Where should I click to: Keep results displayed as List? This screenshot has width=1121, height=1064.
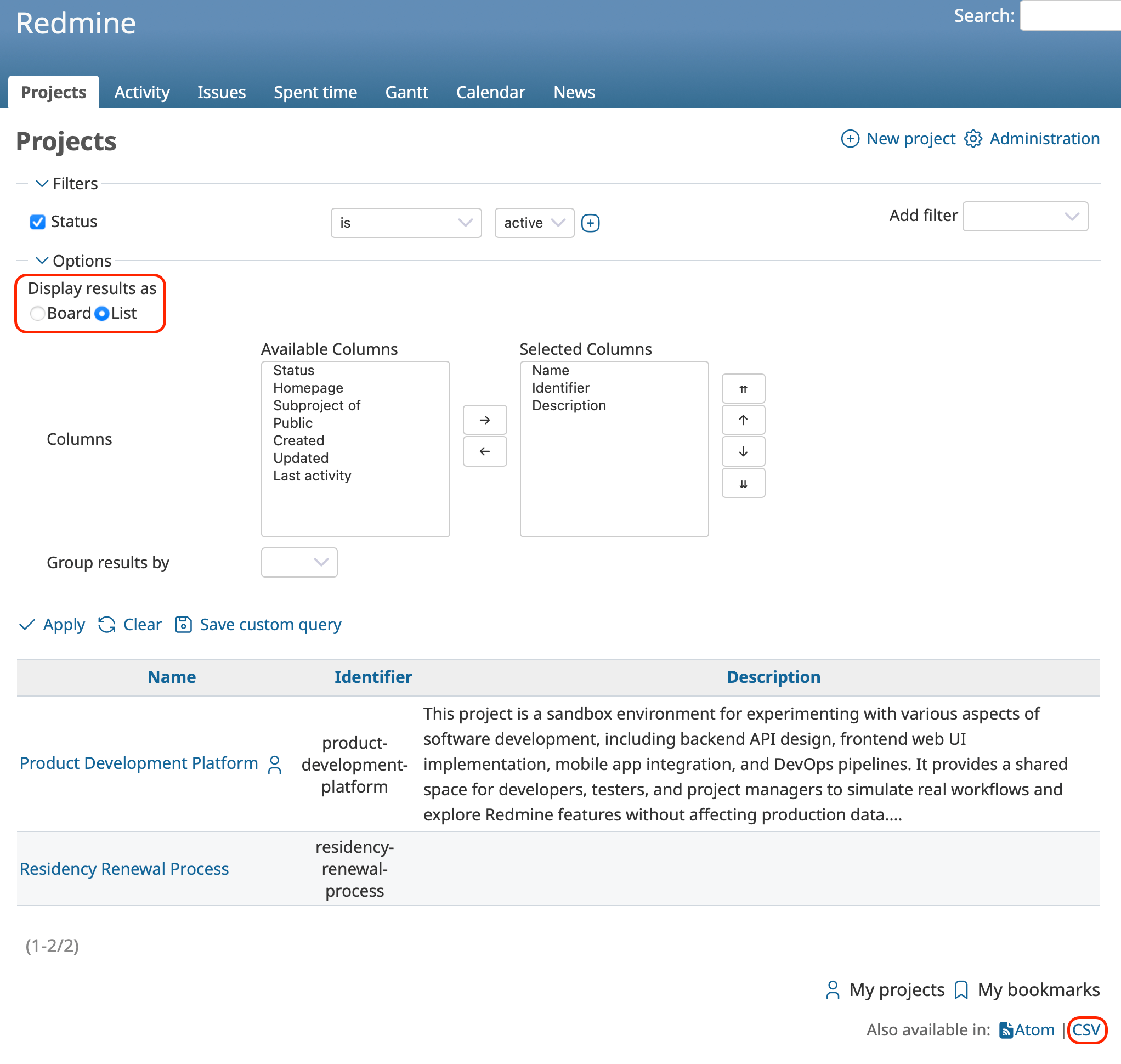tap(101, 313)
